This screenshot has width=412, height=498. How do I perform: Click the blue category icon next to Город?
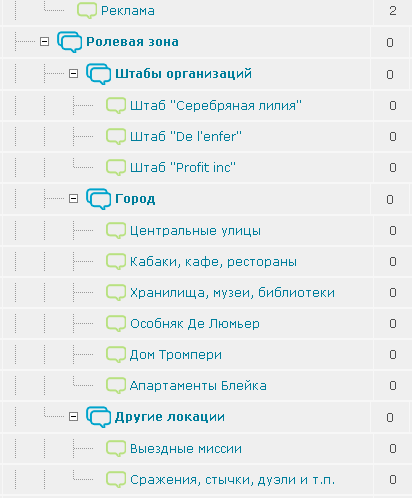click(x=98, y=199)
